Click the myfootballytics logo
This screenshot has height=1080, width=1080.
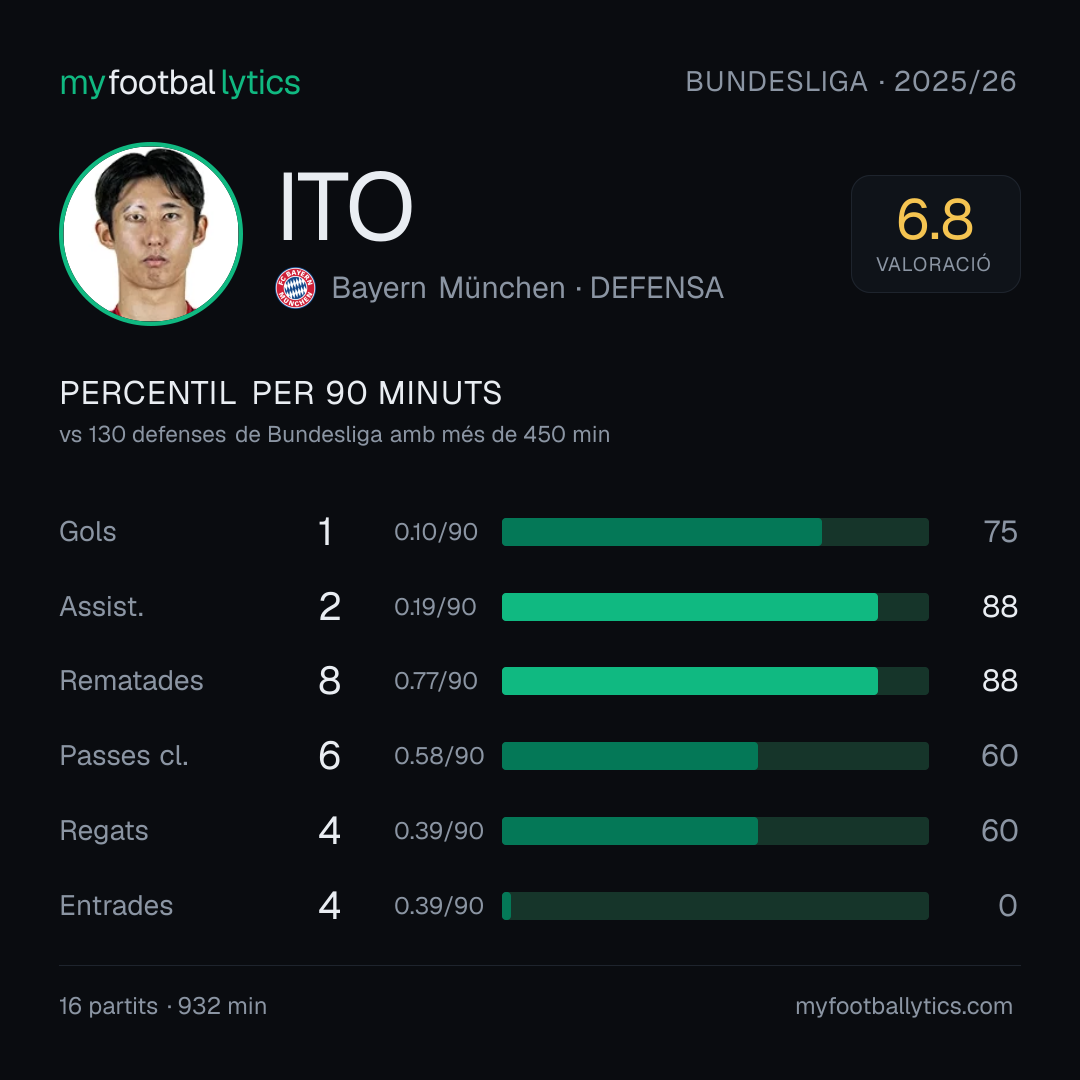click(x=180, y=83)
